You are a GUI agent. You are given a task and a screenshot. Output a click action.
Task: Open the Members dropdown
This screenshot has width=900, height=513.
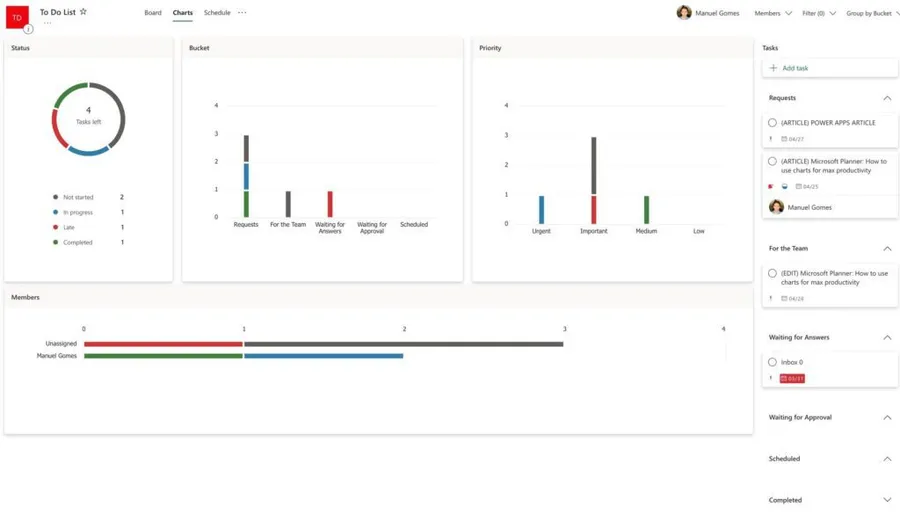(772, 13)
